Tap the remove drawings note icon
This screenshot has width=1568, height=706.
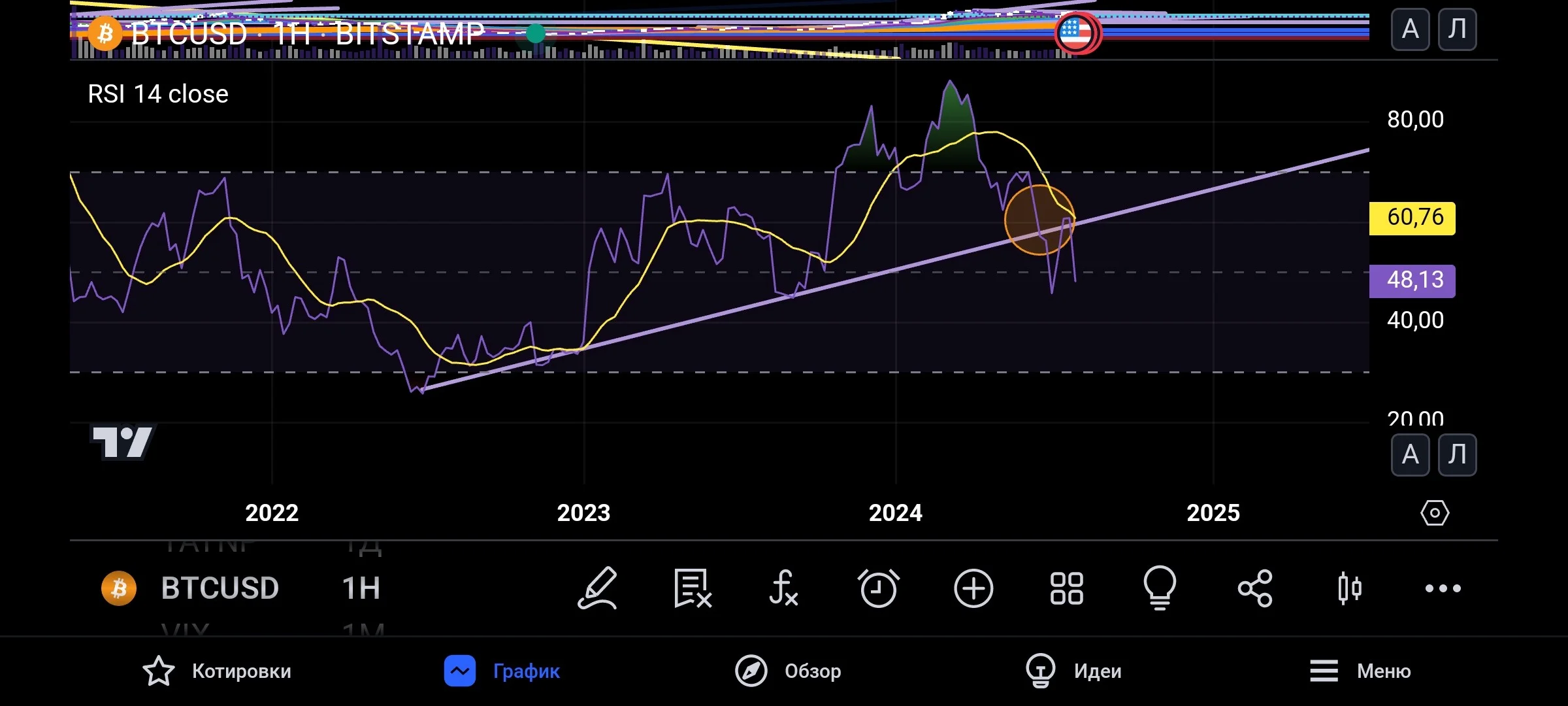click(693, 588)
